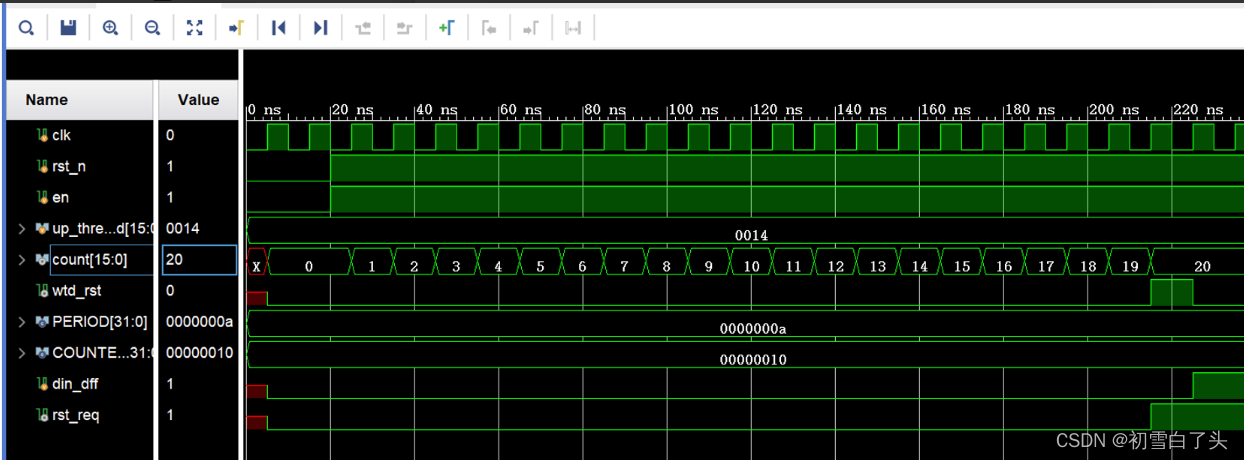Zoom in on the waveform
The height and width of the screenshot is (460, 1244).
point(110,28)
